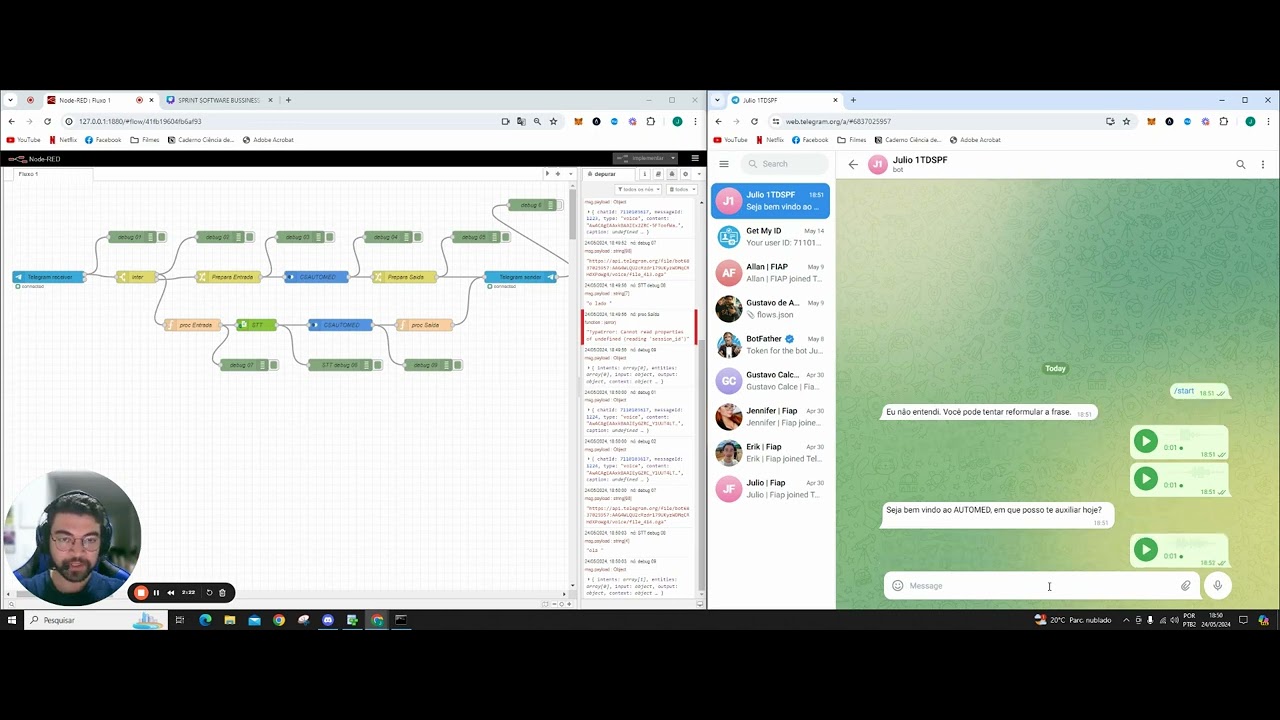Viewport: 1280px width, 720px height.
Task: Toggle the debug 04 node output button
Action: click(x=417, y=237)
